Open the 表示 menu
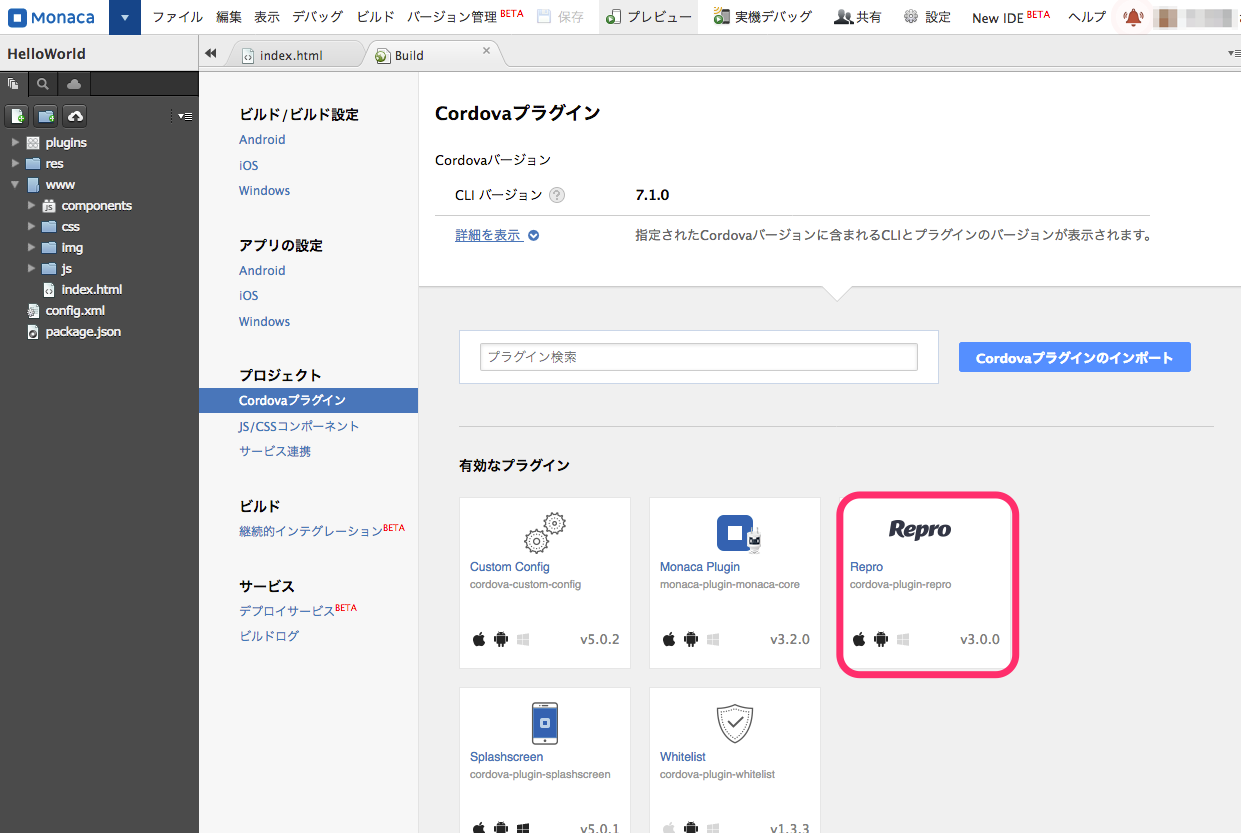Viewport: 1241px width, 833px height. [267, 17]
